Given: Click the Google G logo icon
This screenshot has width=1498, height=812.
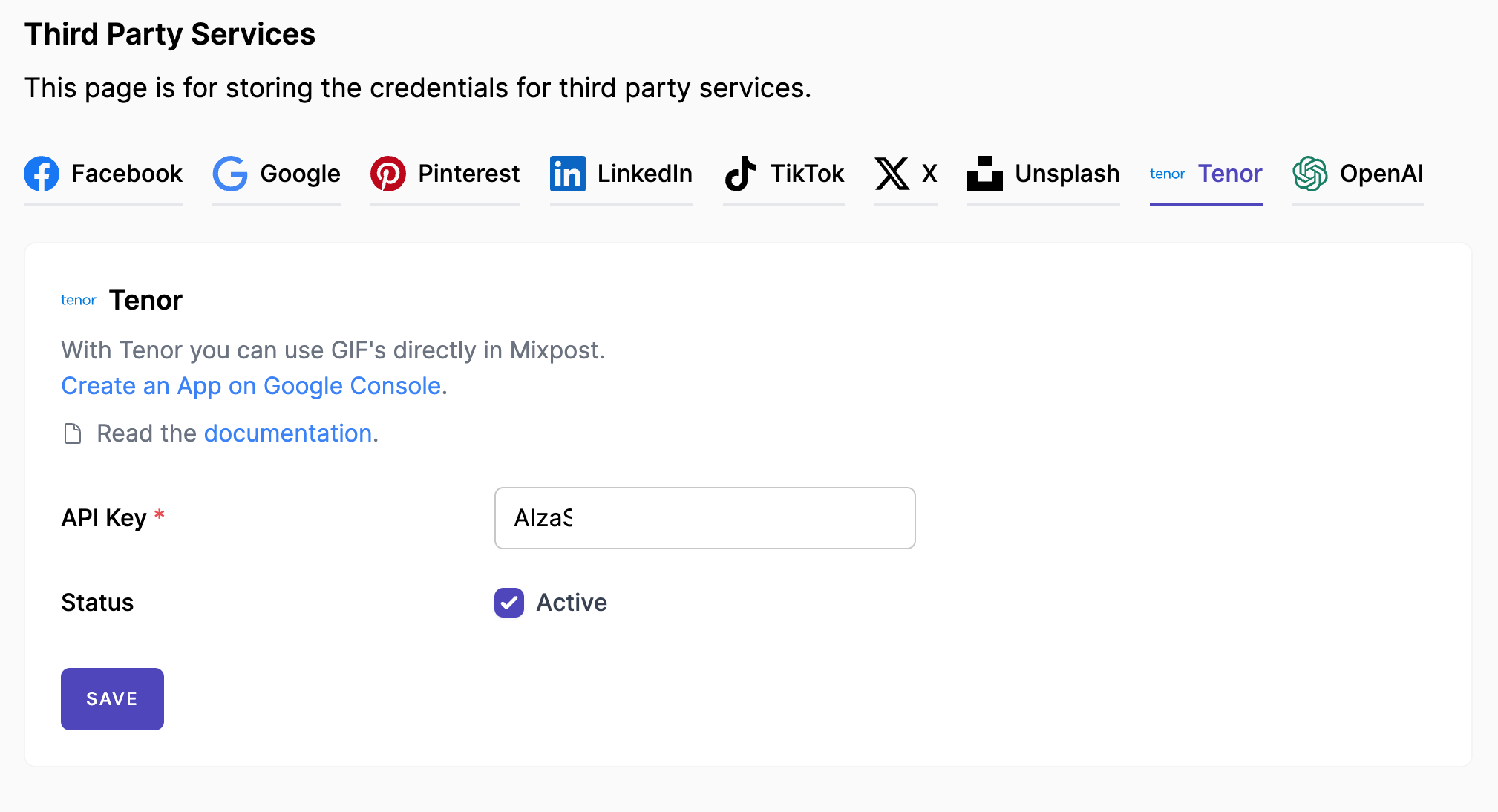Looking at the screenshot, I should (230, 174).
